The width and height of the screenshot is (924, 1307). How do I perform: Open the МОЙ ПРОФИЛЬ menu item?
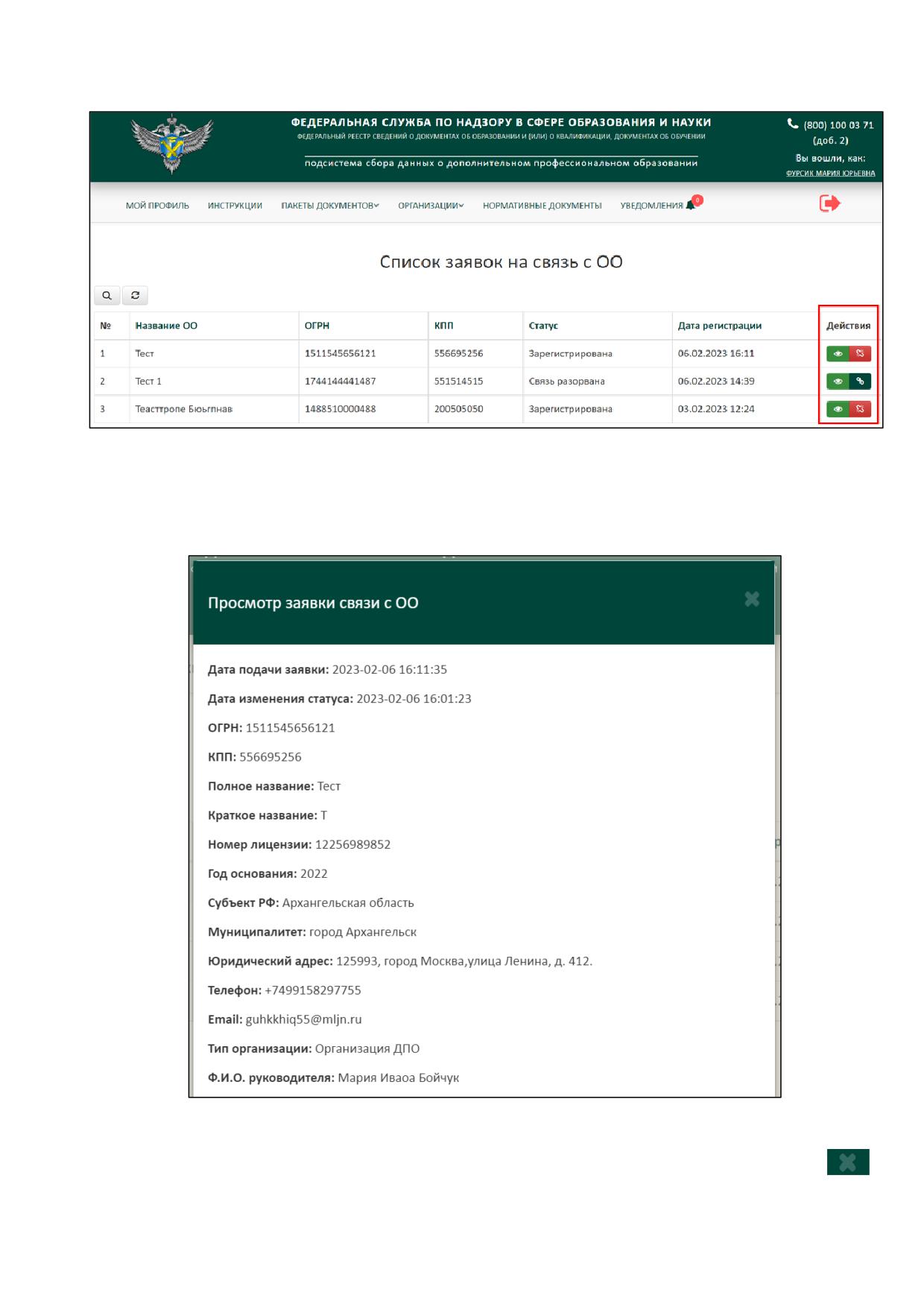[x=157, y=206]
